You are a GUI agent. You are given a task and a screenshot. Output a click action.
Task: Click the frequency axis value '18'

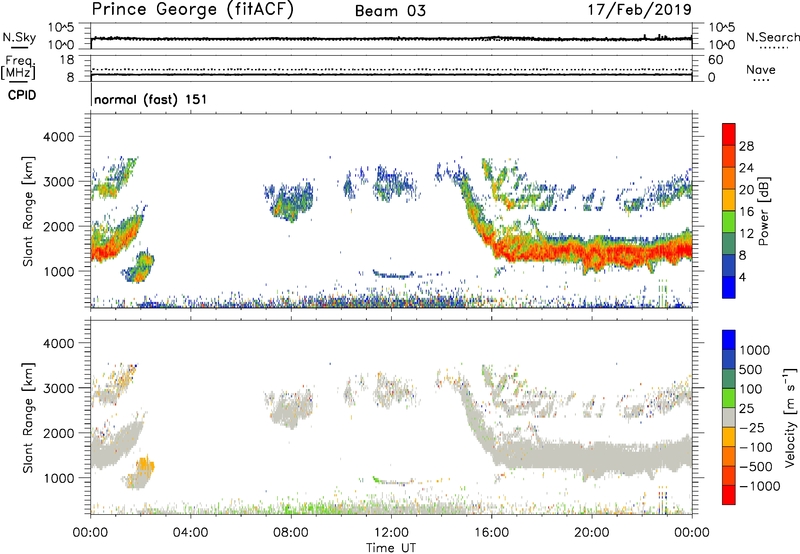67,60
